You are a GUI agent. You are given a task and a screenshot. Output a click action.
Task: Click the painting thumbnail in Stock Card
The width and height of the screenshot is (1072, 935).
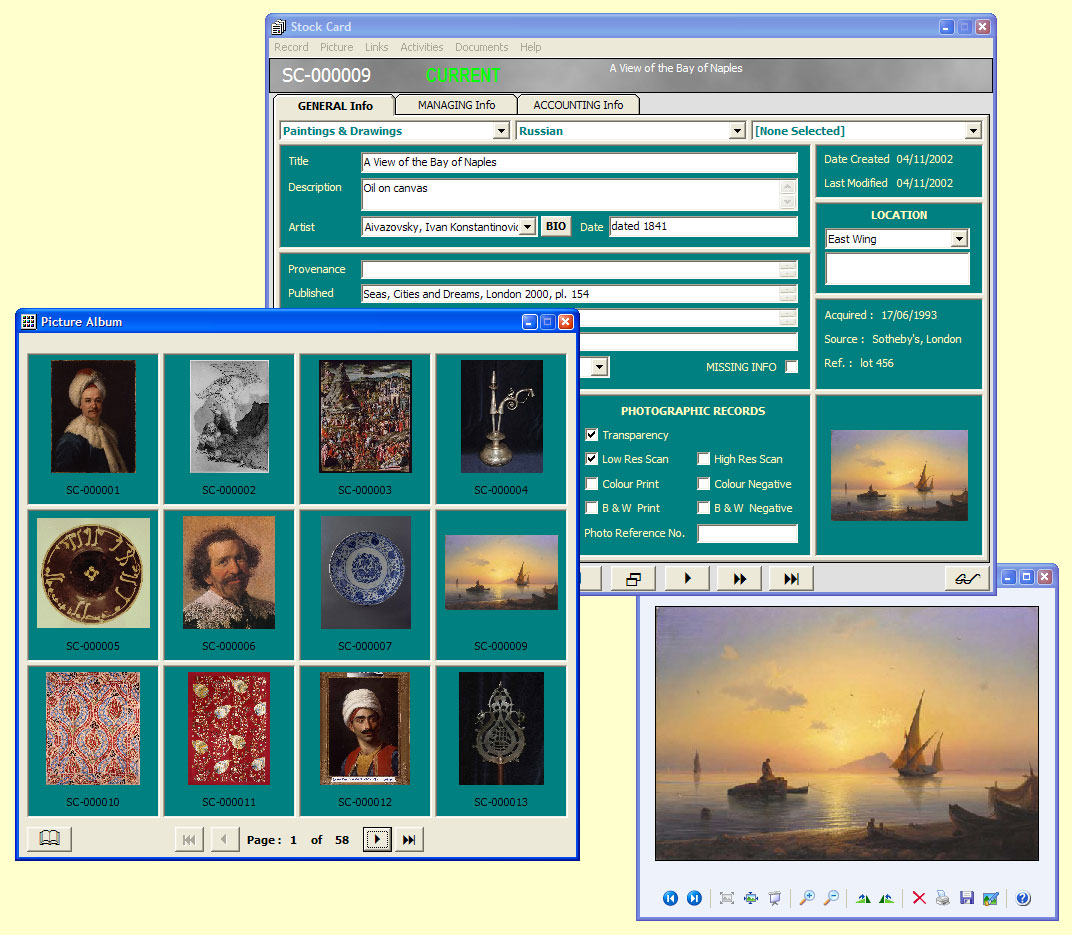[x=899, y=475]
